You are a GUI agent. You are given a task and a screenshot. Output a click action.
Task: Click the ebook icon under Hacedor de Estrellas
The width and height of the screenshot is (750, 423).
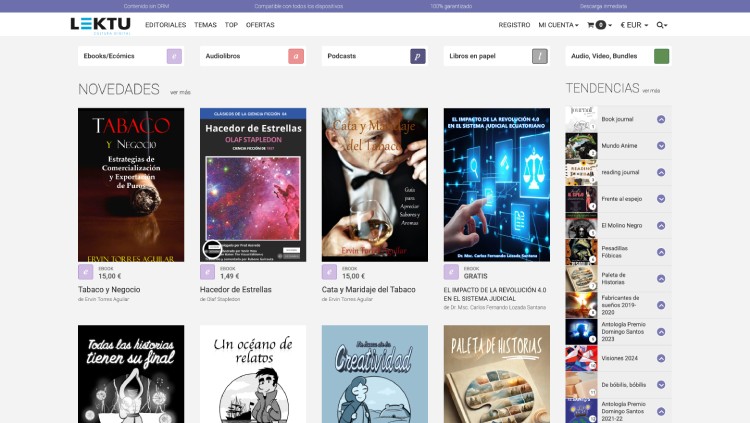(207, 272)
